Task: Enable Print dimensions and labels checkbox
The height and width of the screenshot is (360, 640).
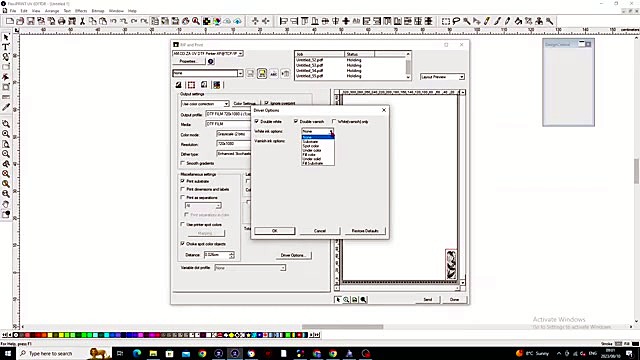Action: 183,189
